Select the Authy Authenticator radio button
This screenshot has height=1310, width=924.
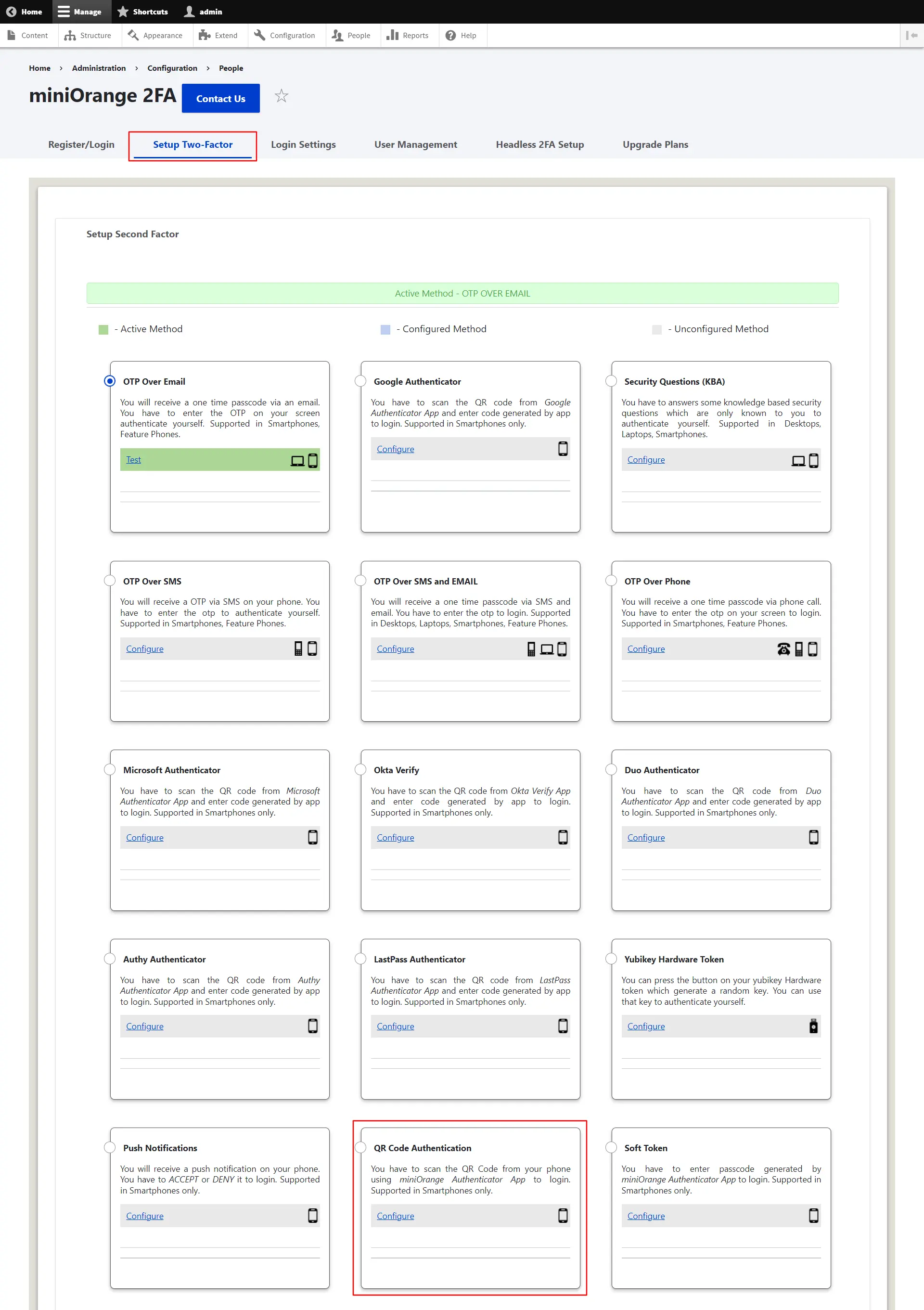tap(110, 959)
